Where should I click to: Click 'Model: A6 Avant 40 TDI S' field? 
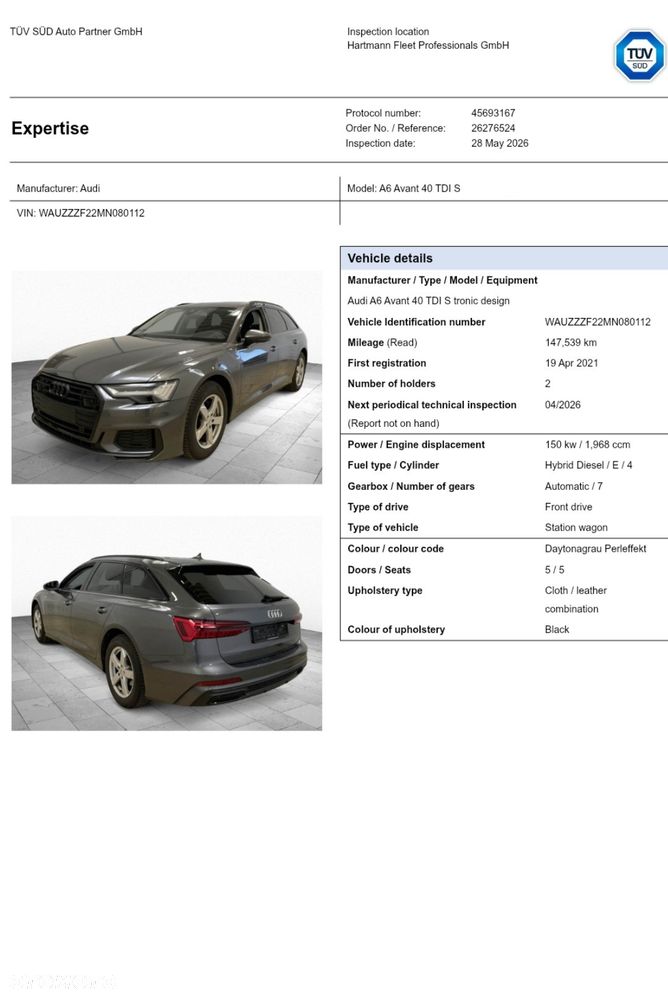click(x=403, y=188)
